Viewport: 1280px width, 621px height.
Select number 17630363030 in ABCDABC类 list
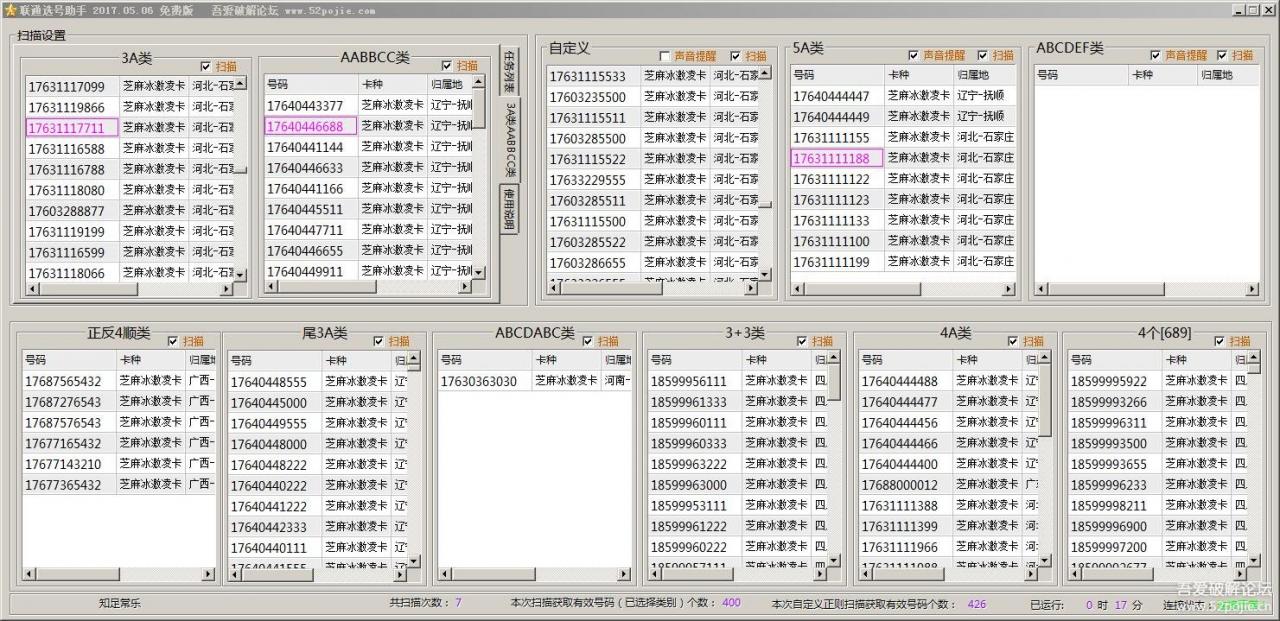[484, 381]
